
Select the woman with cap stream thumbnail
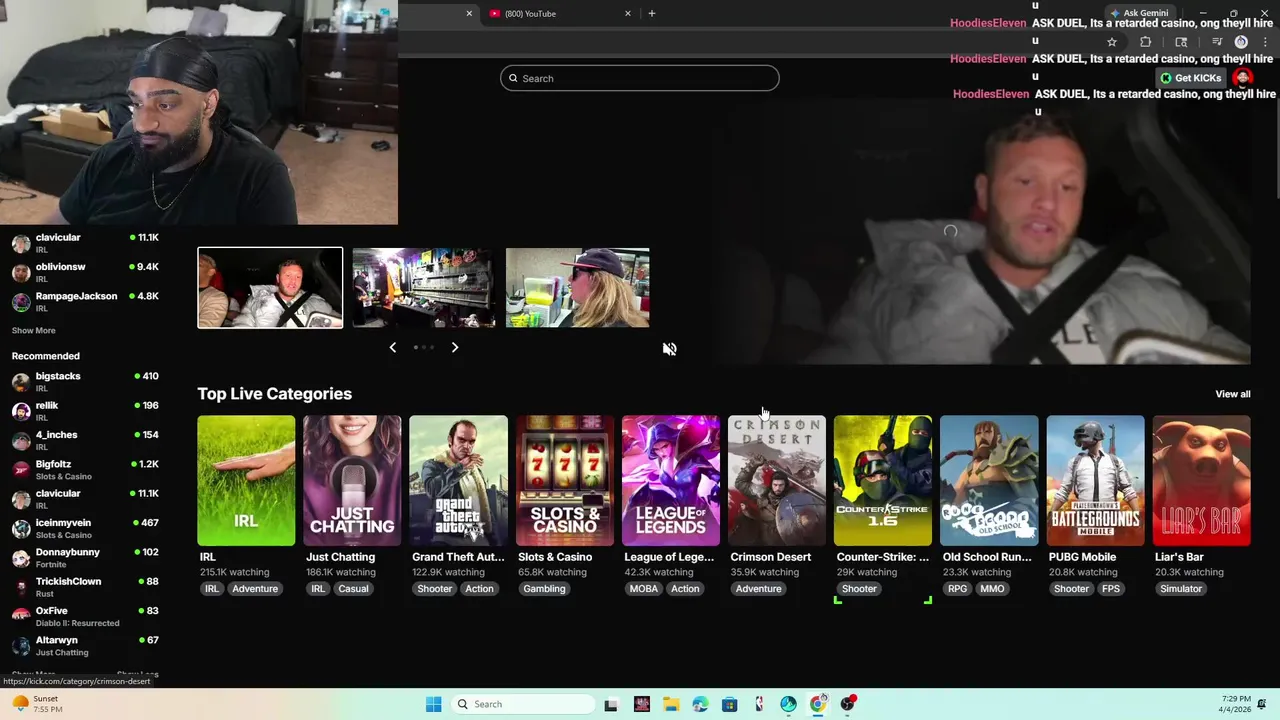pos(577,288)
